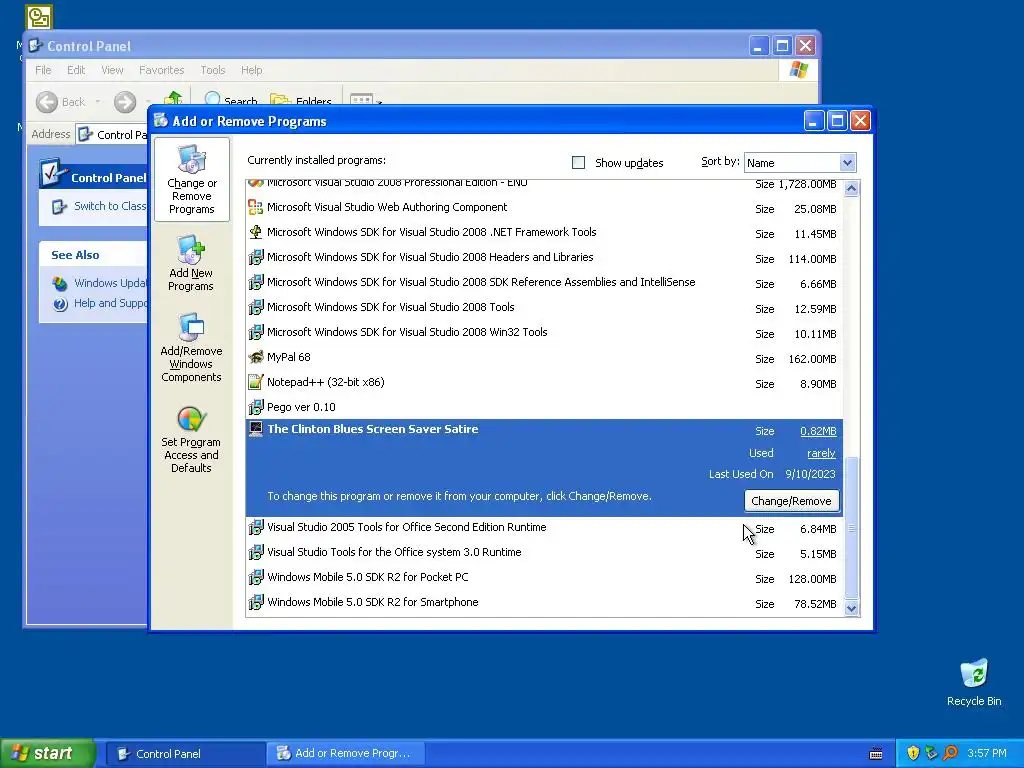
Task: Select Visual Studio Tools for Office system 3.0 Runtime
Action: coord(544,552)
